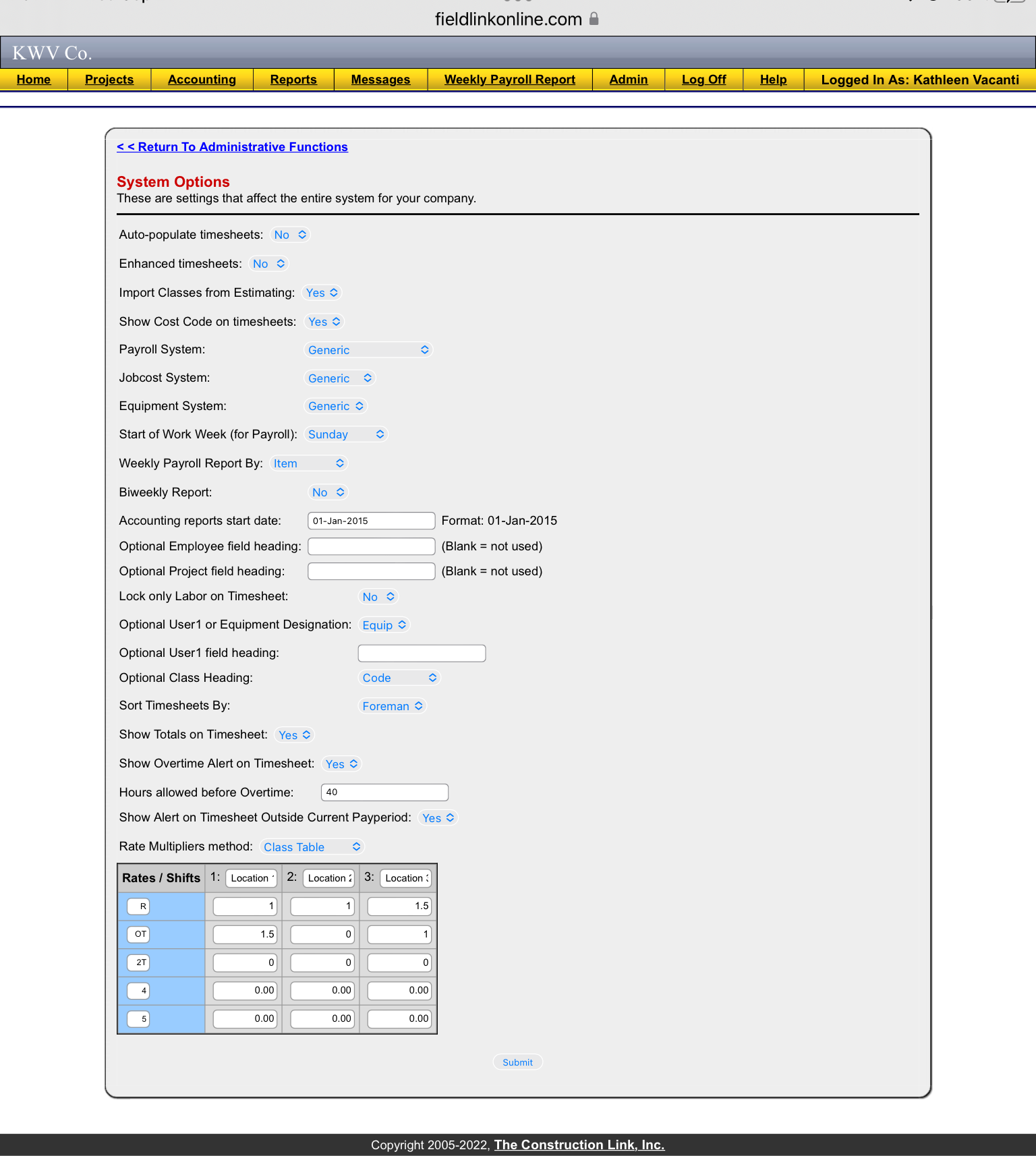Toggle Lock only Labor on Timesheet selector
Image resolution: width=1036 pixels, height=1156 pixels.
pyautogui.click(x=378, y=597)
